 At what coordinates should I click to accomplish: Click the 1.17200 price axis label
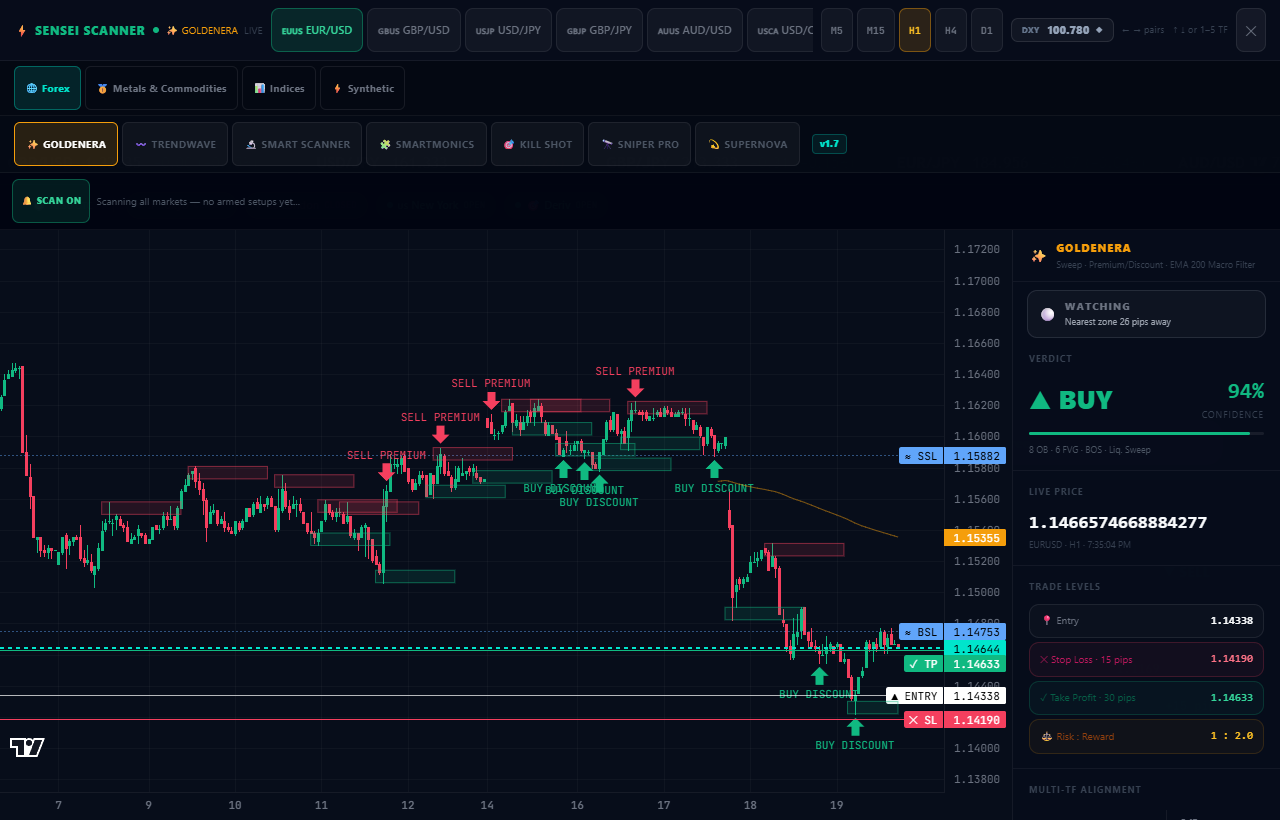[x=977, y=249]
